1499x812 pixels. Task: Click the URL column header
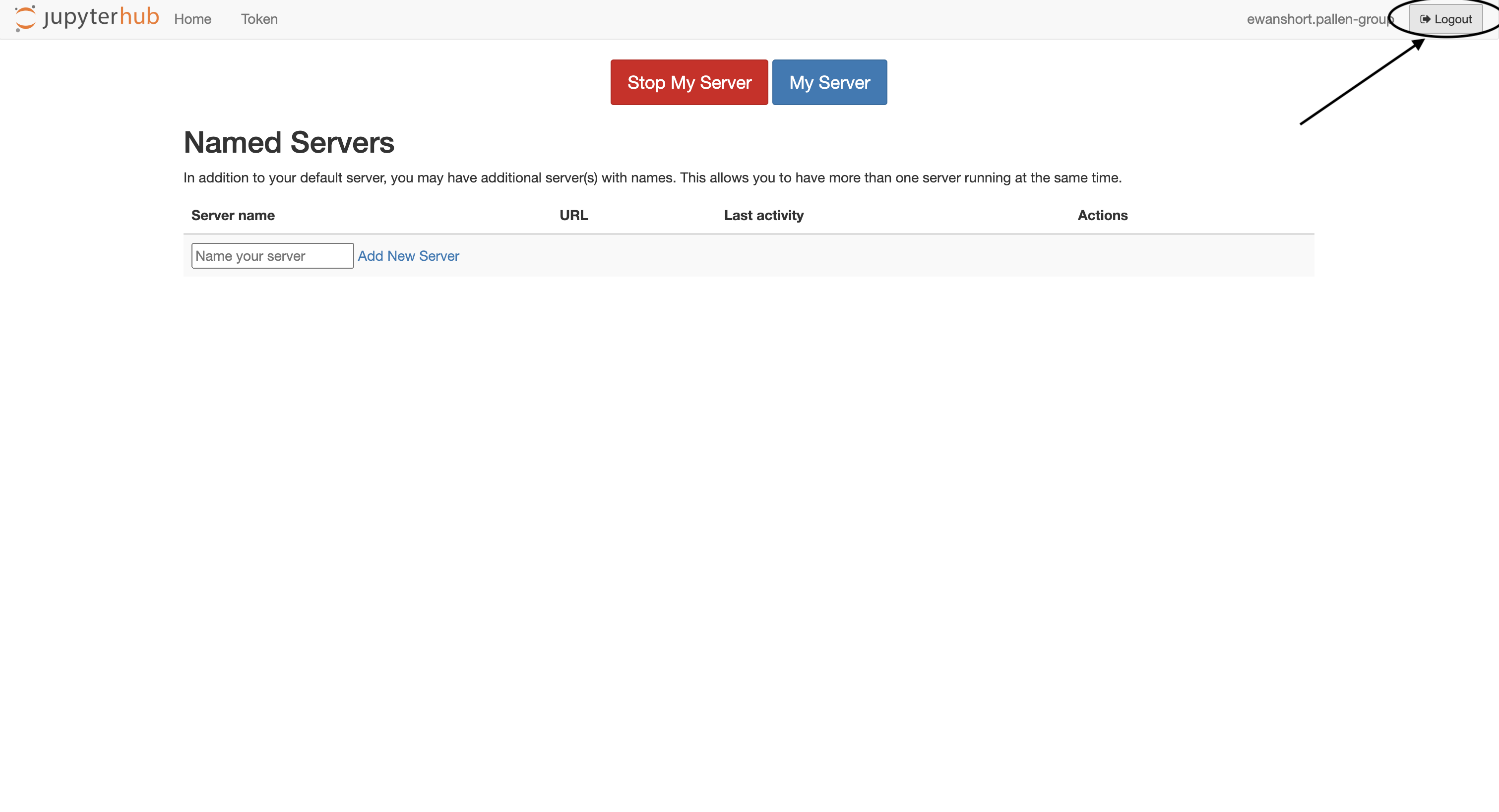[x=573, y=215]
